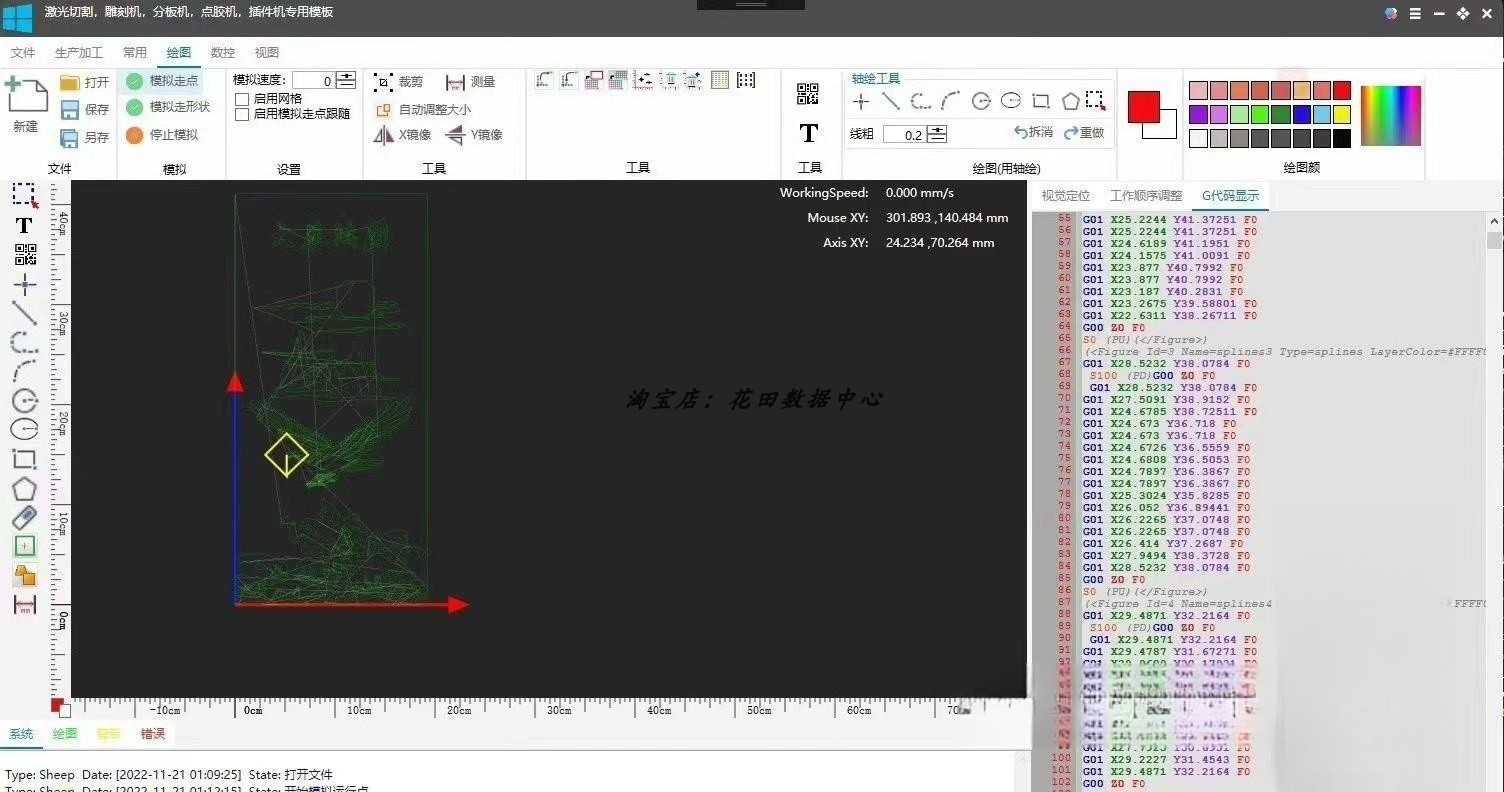Open the 文件 menu tab
The height and width of the screenshot is (792, 1504).
click(x=22, y=53)
